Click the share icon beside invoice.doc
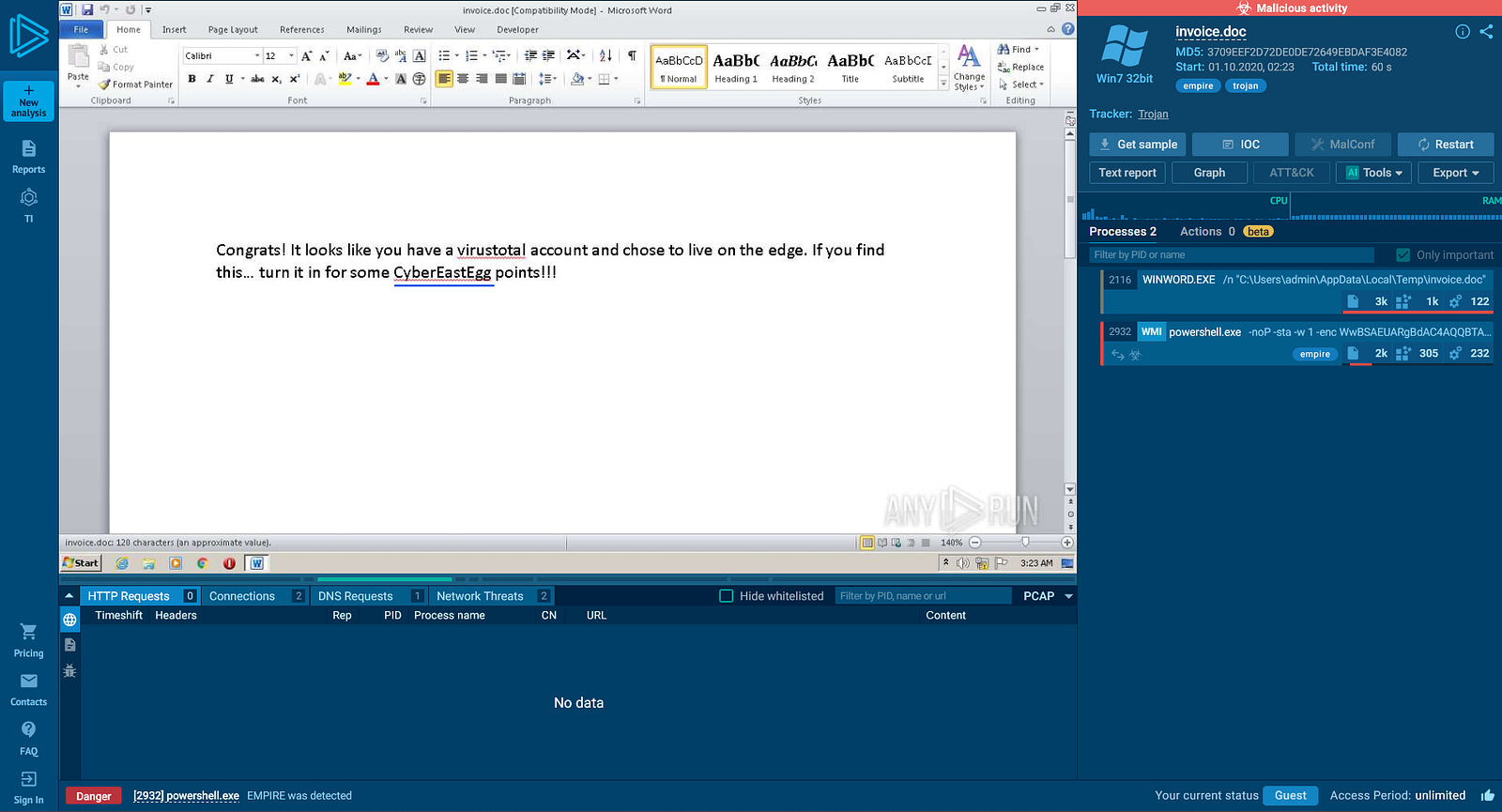 [x=1486, y=31]
